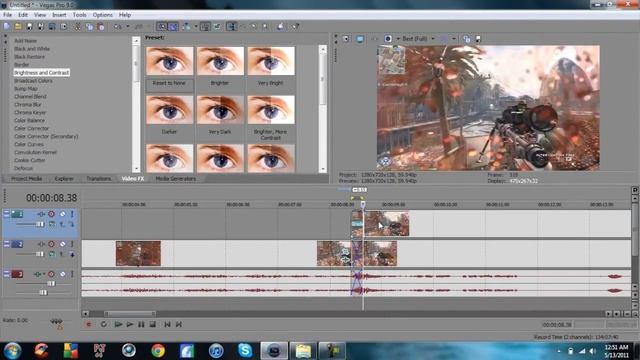Open Google Chrome from the taskbar
Image resolution: width=640 pixels, height=360 pixels.
158,351
